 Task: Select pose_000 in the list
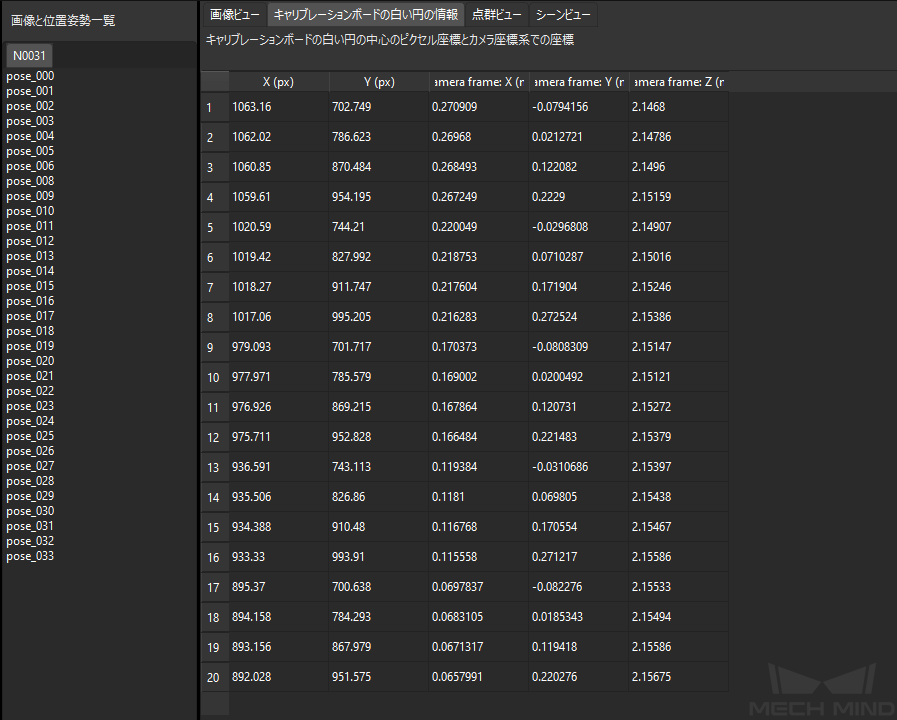click(30, 76)
